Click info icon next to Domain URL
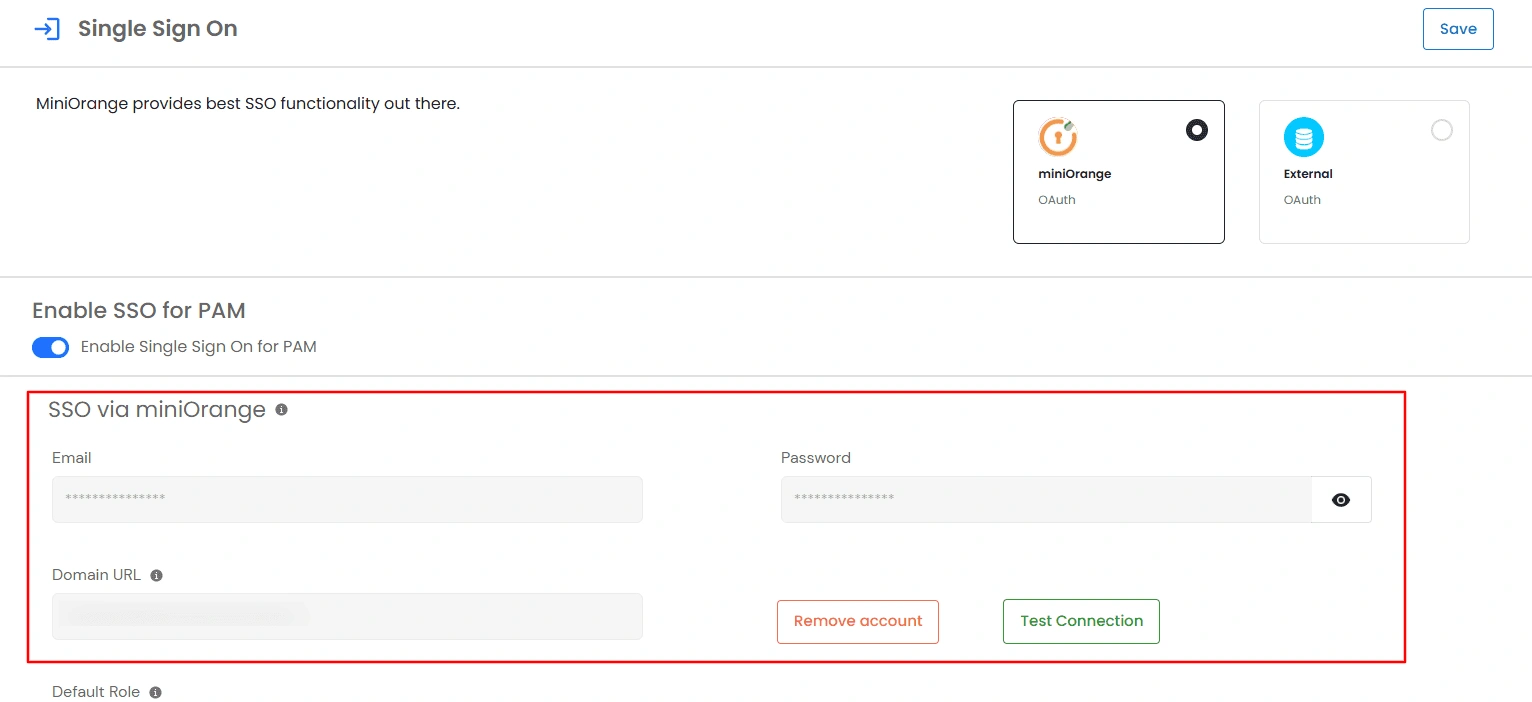The image size is (1532, 702). [156, 576]
